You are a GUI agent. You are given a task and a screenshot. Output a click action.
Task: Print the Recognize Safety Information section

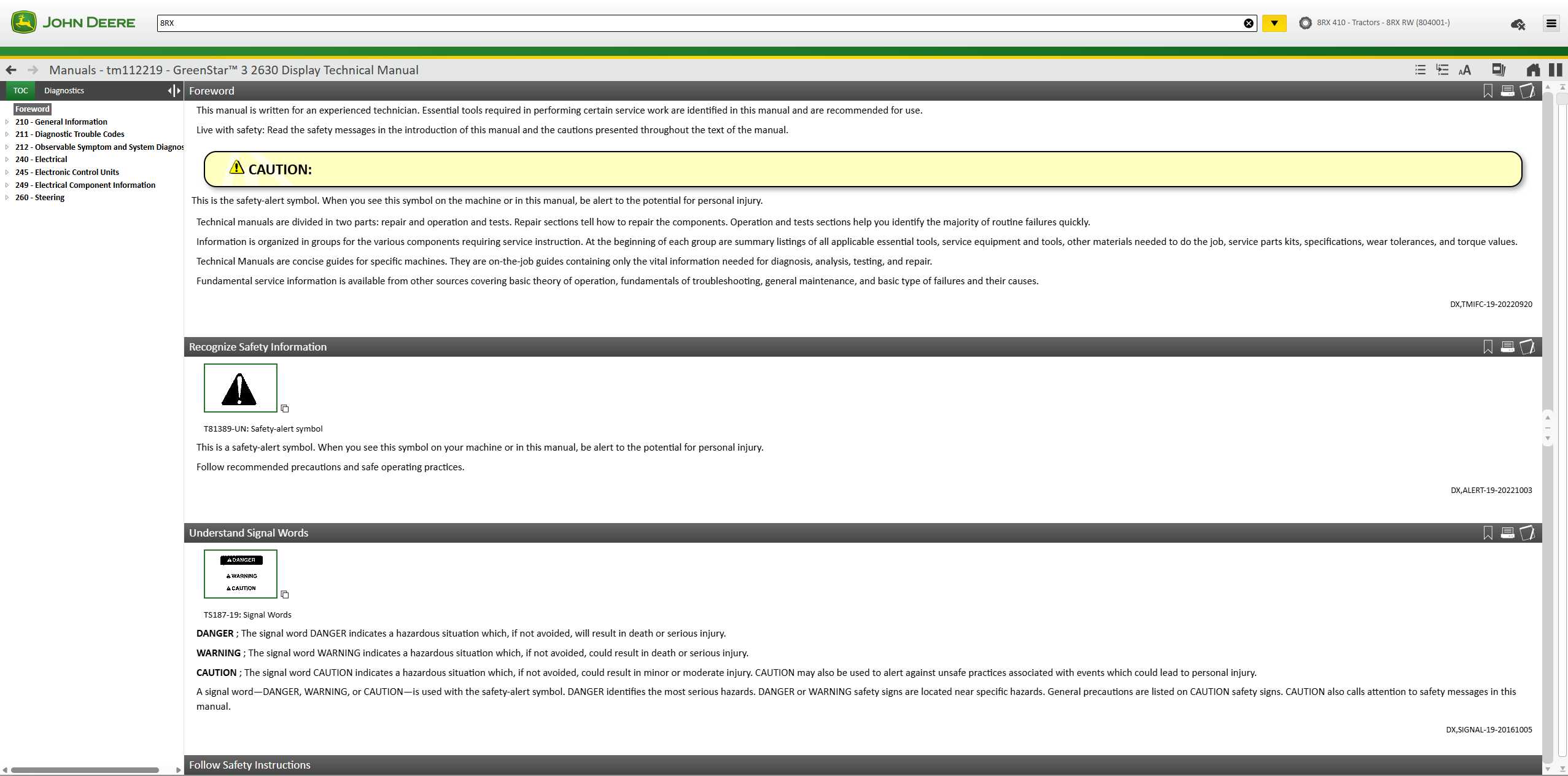[1507, 347]
